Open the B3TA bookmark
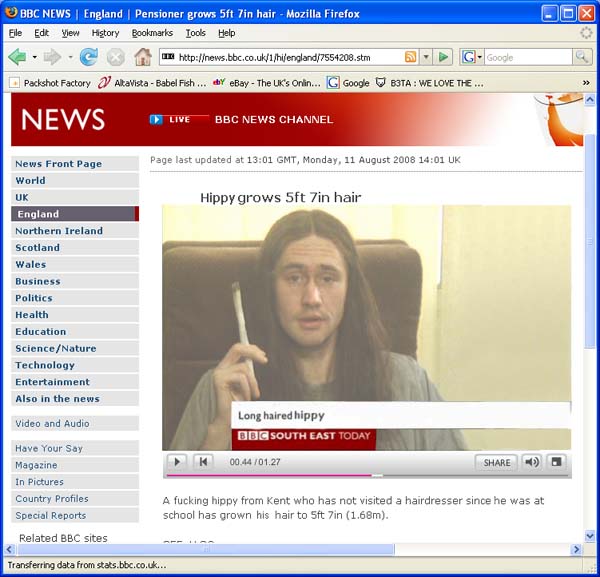 click(429, 83)
